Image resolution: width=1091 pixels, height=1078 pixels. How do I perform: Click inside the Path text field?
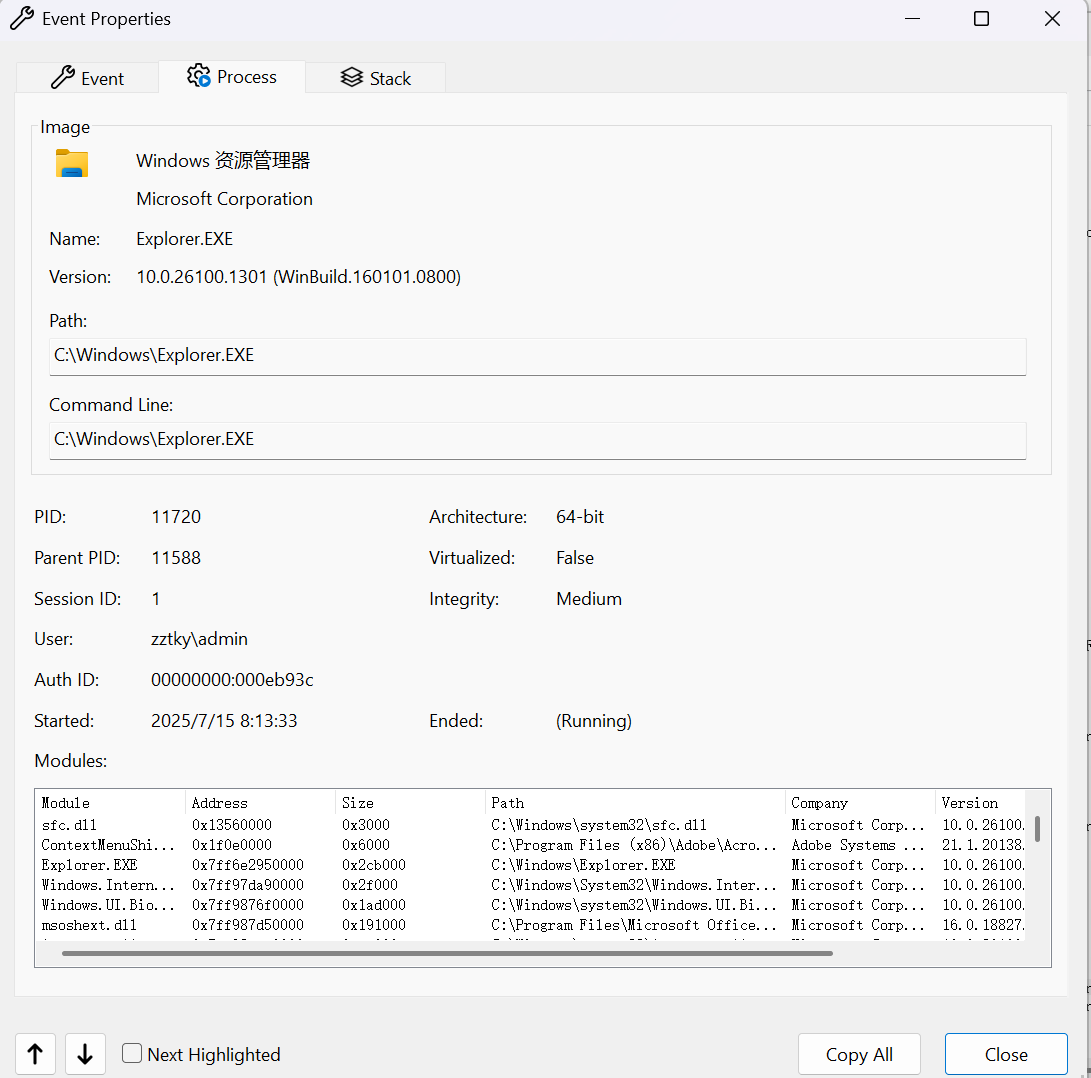[x=537, y=356]
